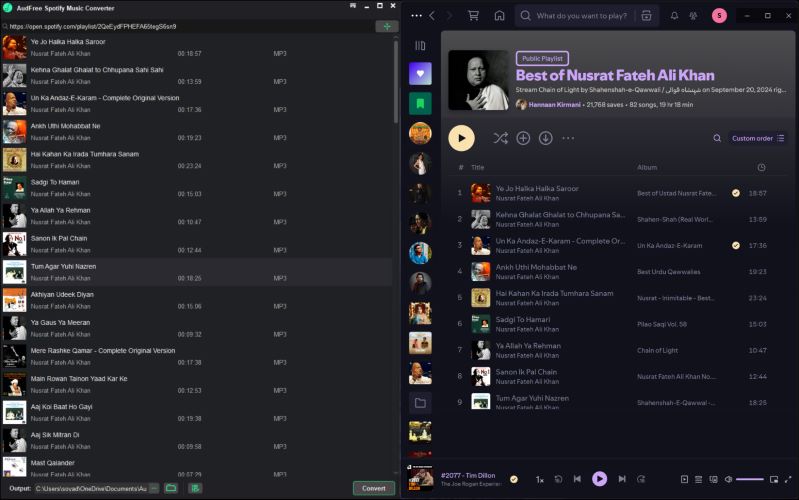This screenshot has height=500, width=799.
Task: Open the Spotify three-dots menu
Action: pos(416,16)
